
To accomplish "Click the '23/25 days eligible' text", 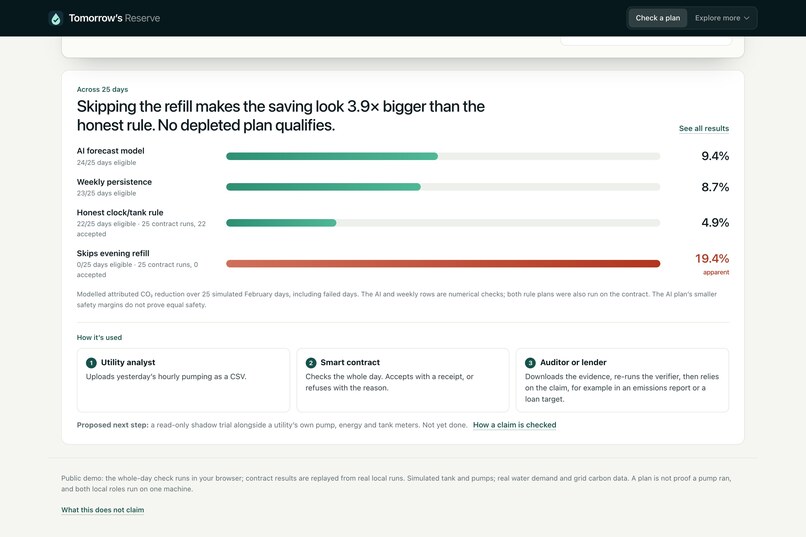I will [106, 193].
